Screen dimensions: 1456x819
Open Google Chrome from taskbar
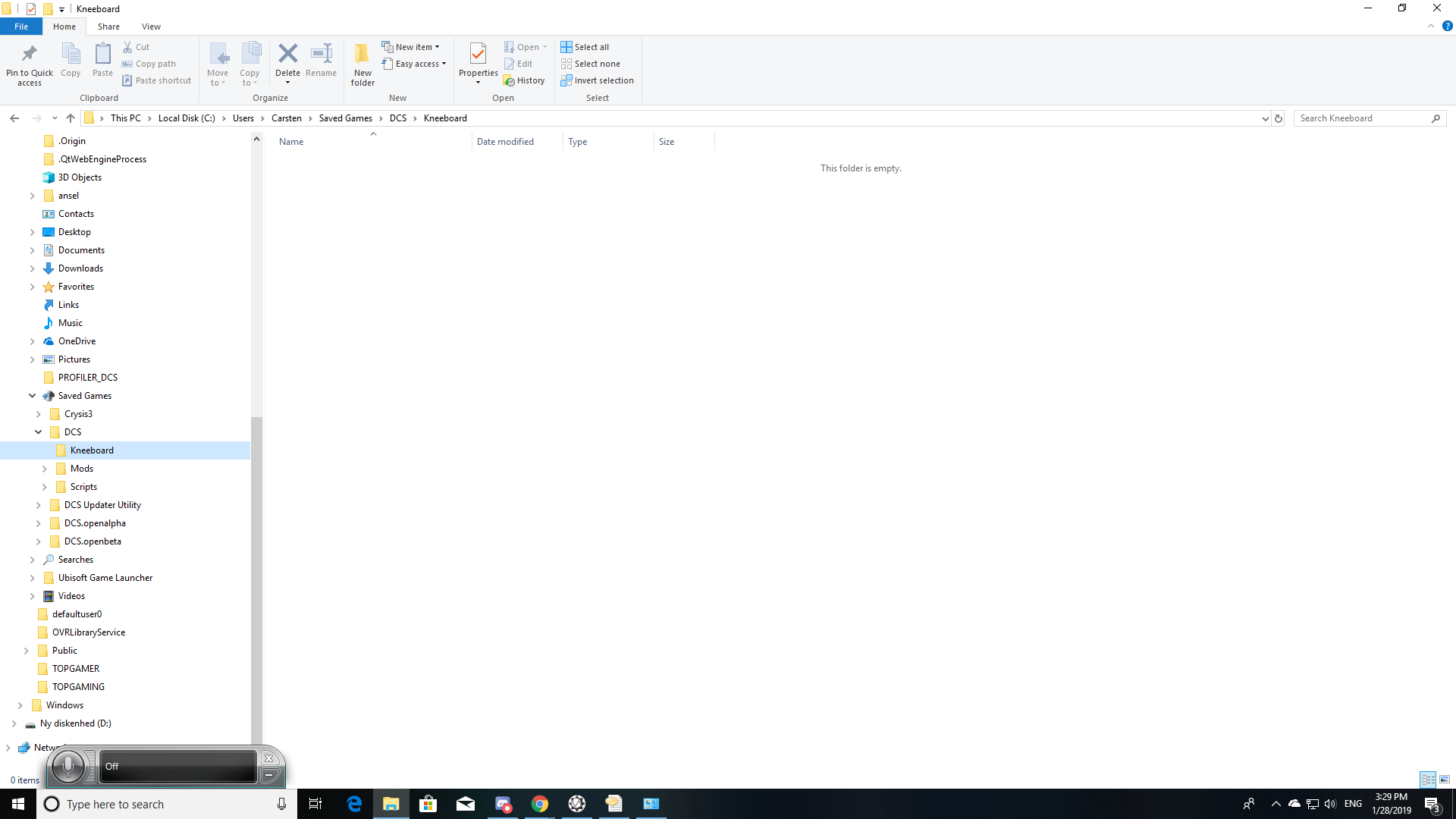(x=540, y=804)
